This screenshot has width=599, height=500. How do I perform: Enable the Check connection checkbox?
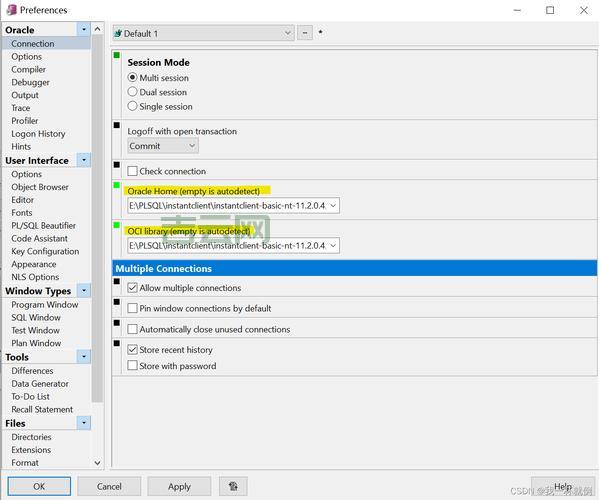click(132, 171)
